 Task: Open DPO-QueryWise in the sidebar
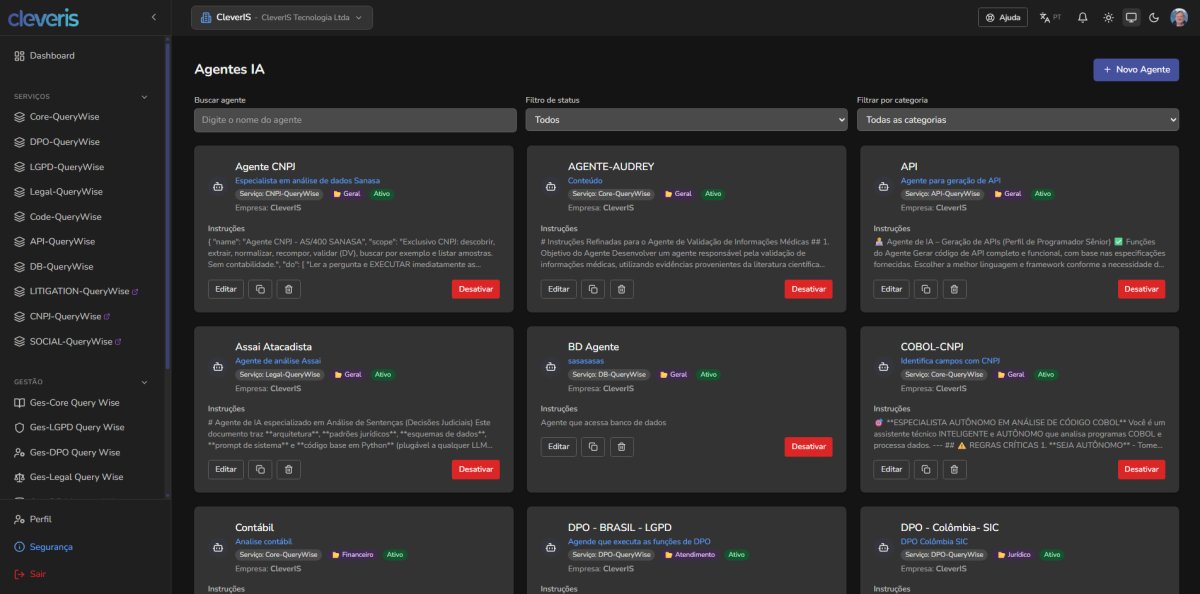coord(65,142)
